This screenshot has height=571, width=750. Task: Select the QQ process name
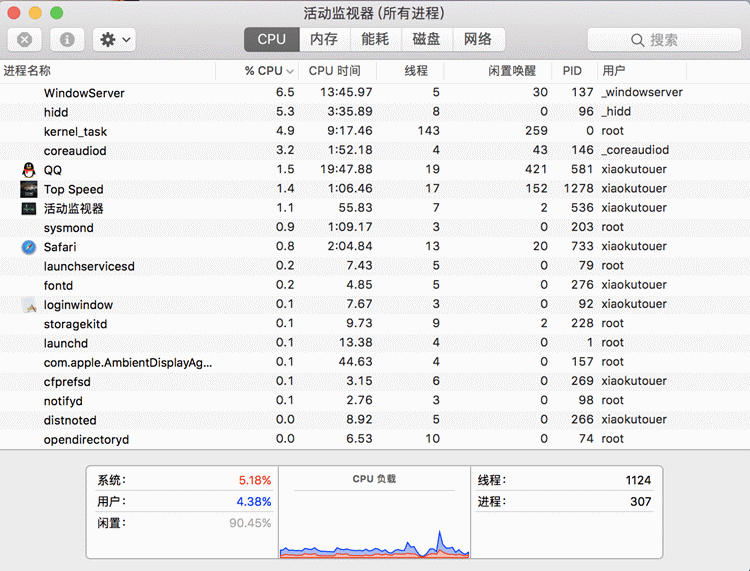pos(53,170)
